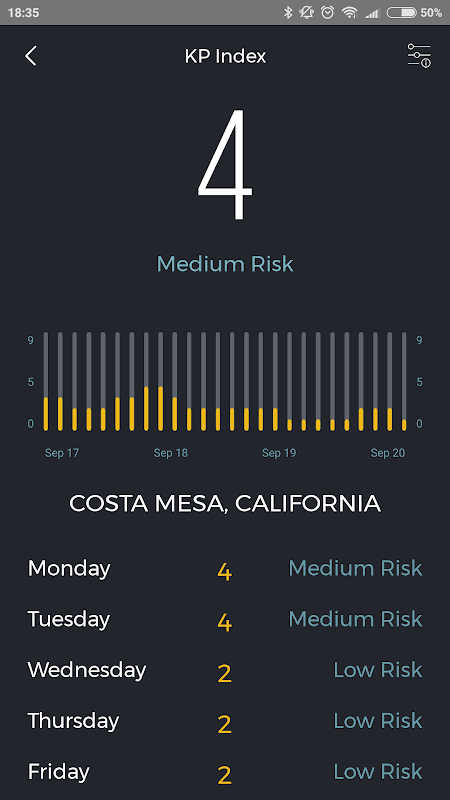Open the filter settings icon
The width and height of the screenshot is (450, 800).
(x=419, y=56)
